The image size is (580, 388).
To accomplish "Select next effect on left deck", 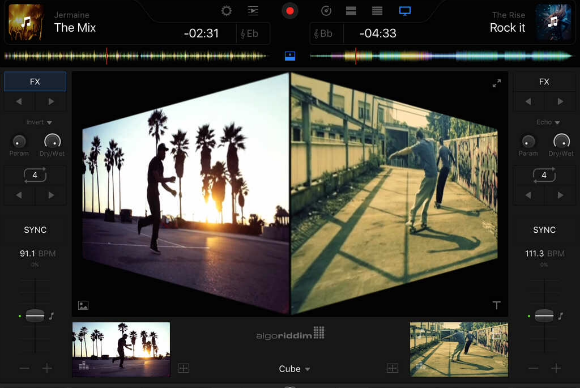I will [x=51, y=101].
